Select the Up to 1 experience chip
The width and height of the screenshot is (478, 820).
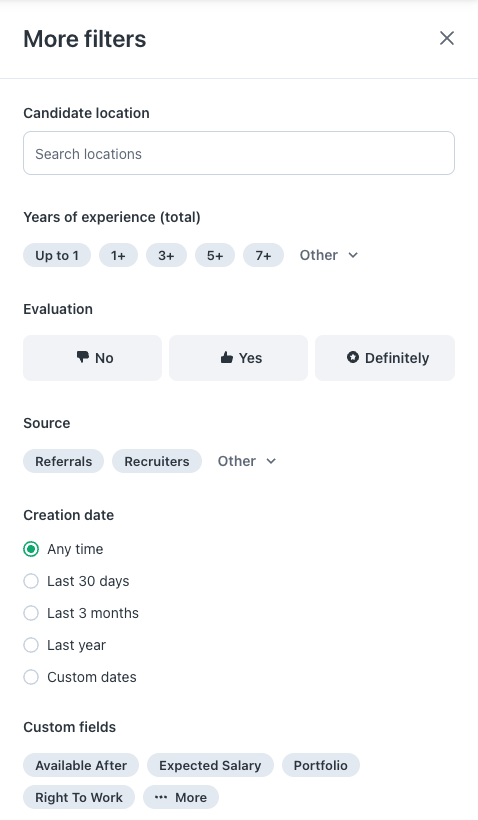tap(57, 255)
